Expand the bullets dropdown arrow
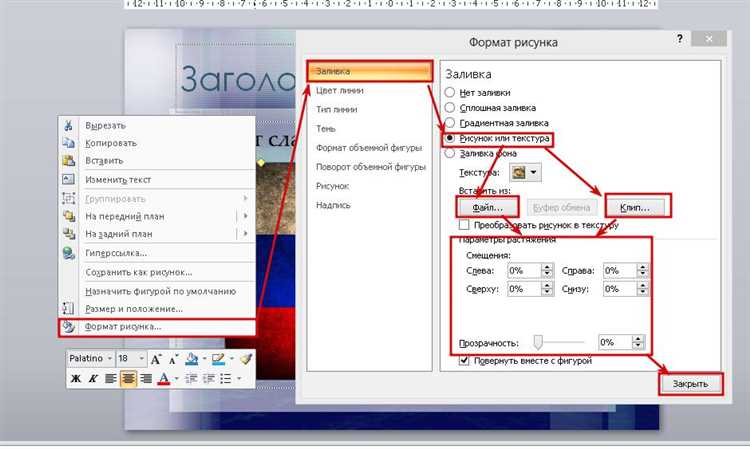 [239, 379]
